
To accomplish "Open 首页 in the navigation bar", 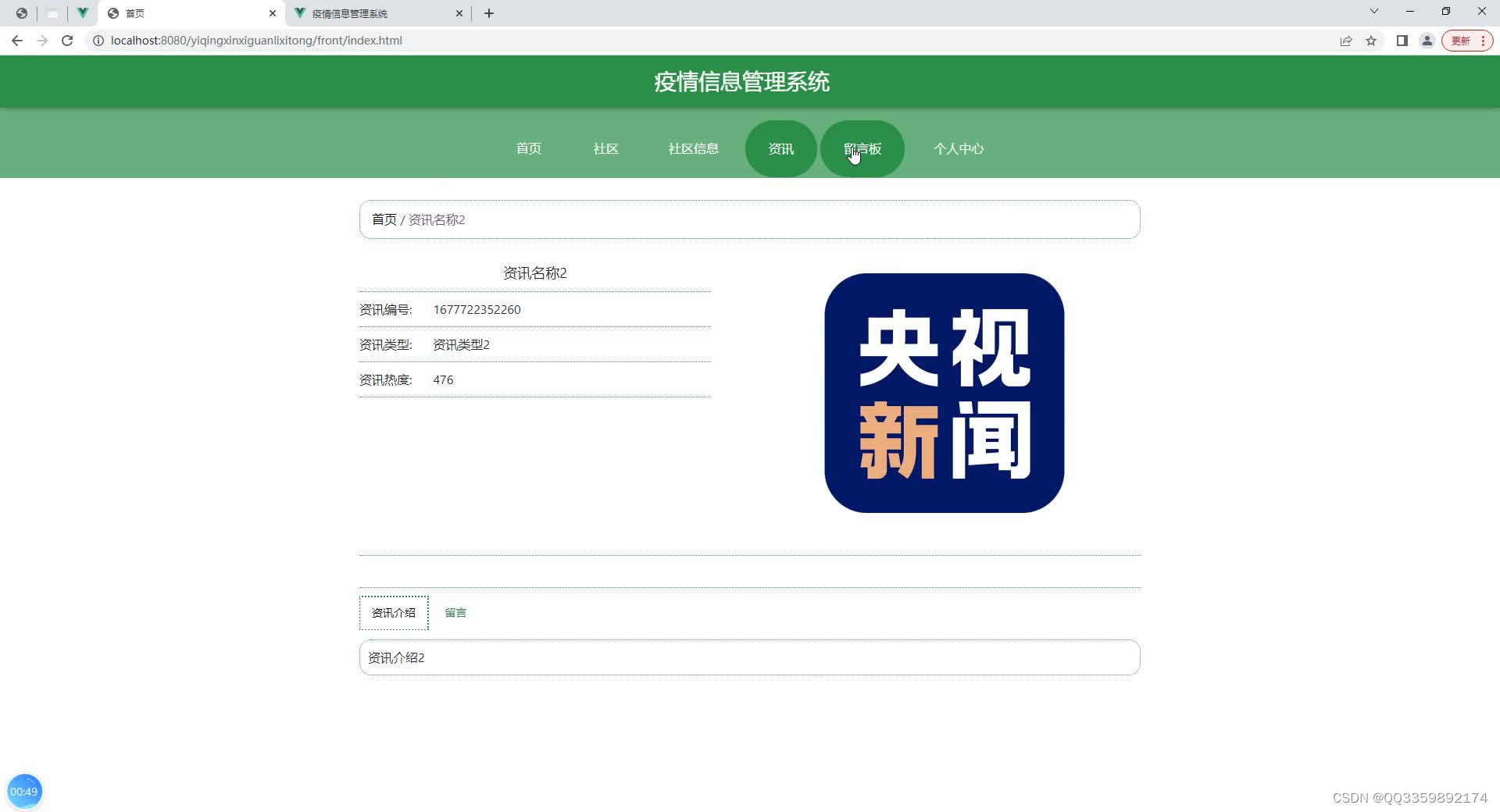I will (x=529, y=148).
